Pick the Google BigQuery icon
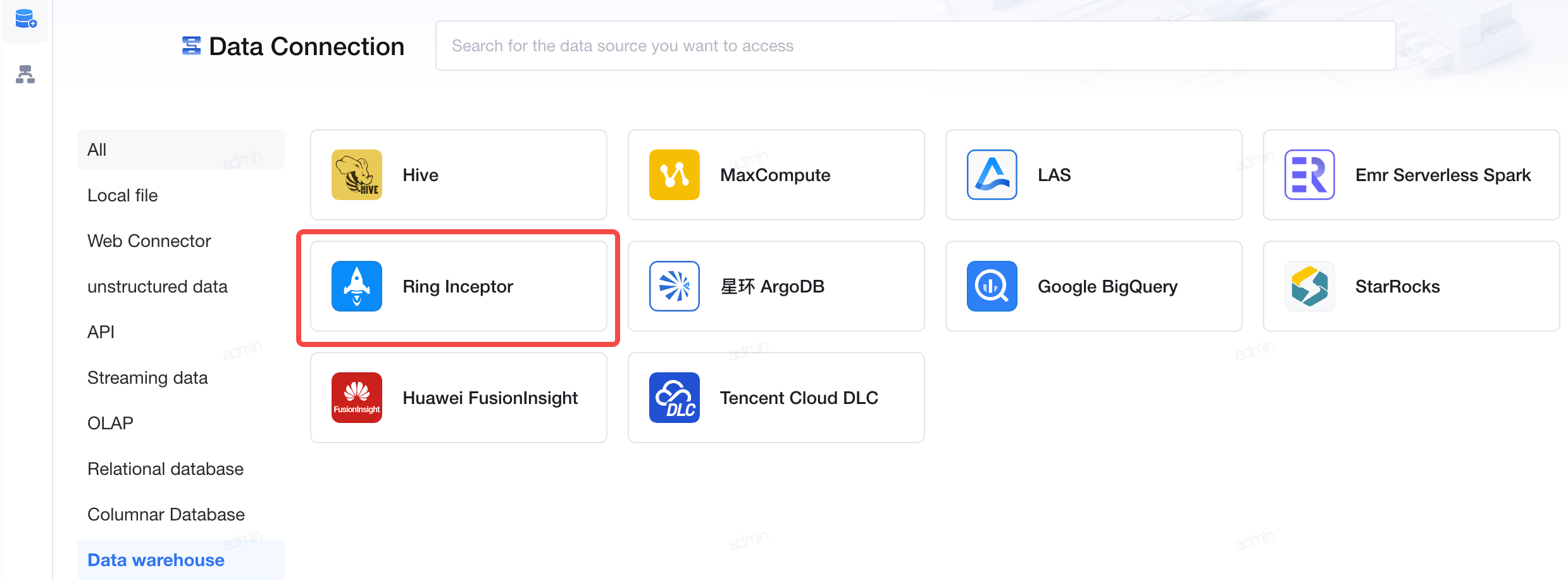This screenshot has height=580, width=1568. coord(992,286)
